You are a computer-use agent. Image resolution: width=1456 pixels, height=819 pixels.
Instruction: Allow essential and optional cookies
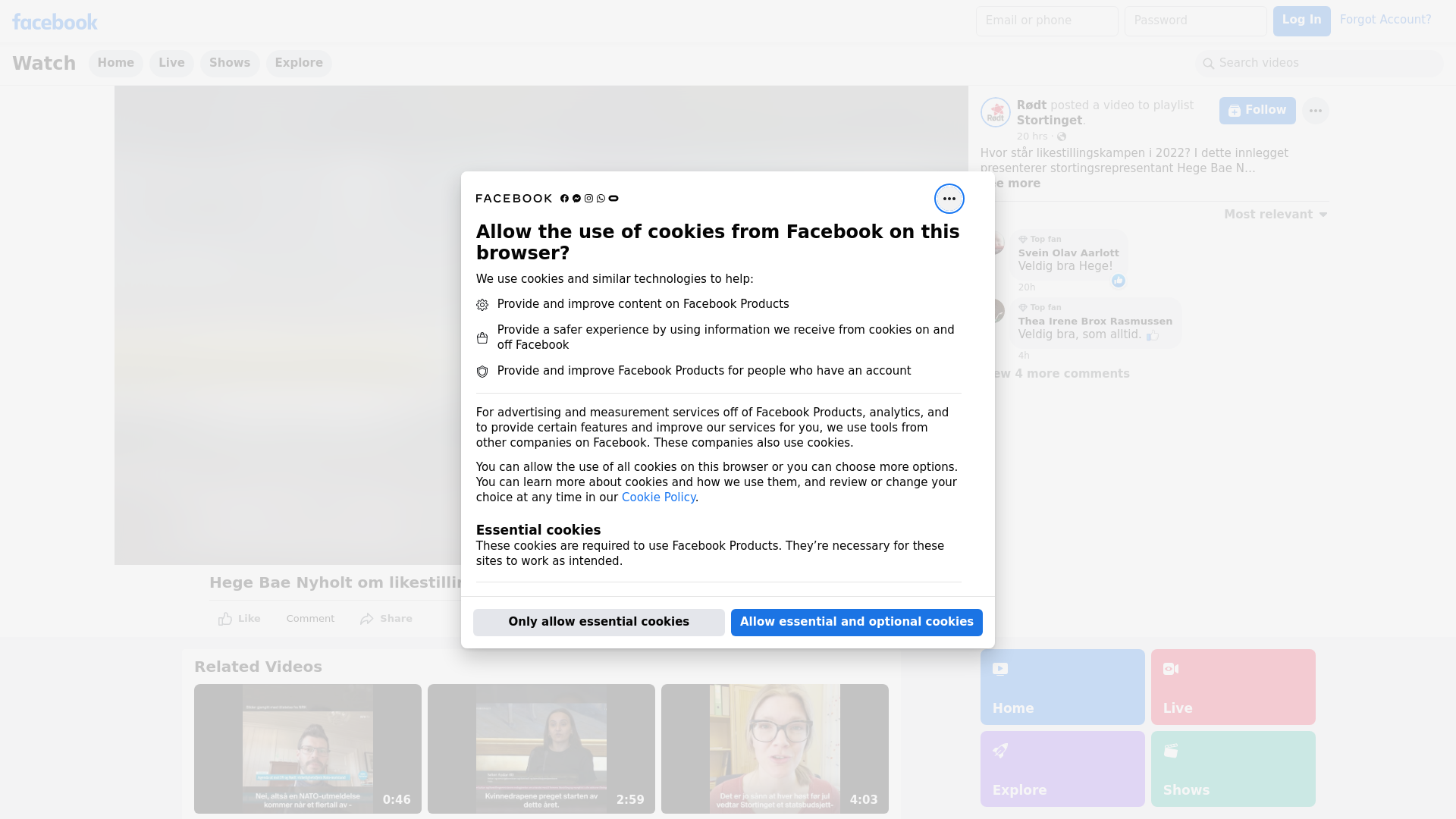click(x=856, y=622)
